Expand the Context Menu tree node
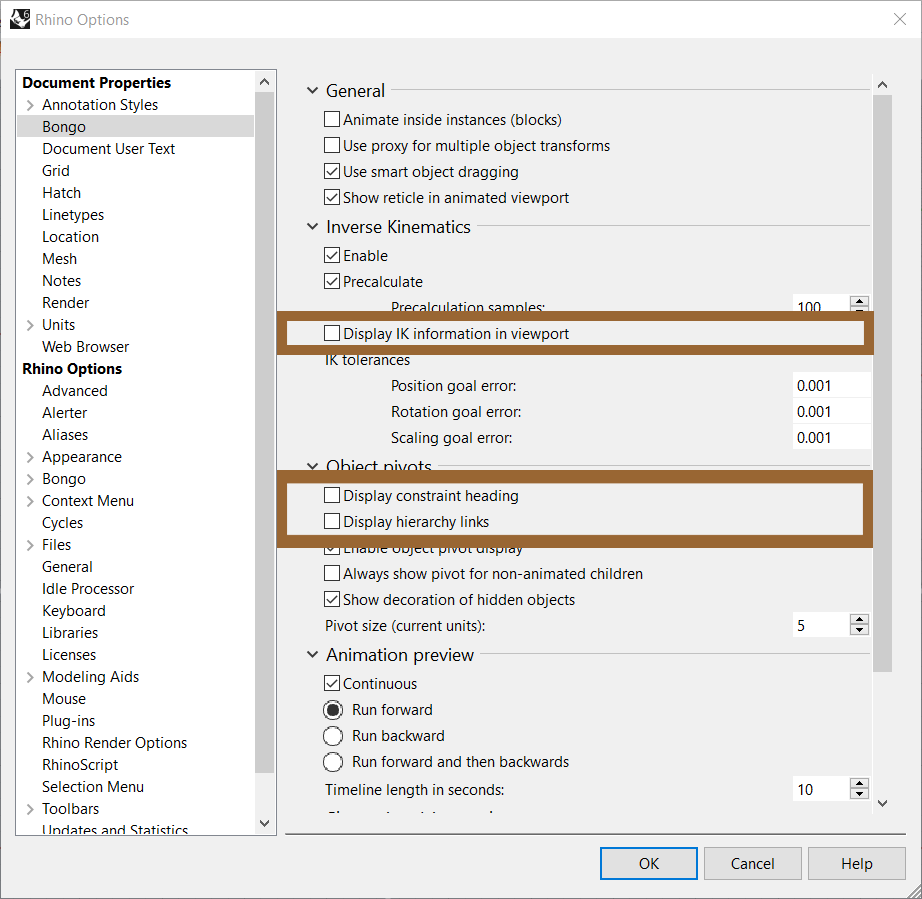The width and height of the screenshot is (922, 899). (30, 501)
